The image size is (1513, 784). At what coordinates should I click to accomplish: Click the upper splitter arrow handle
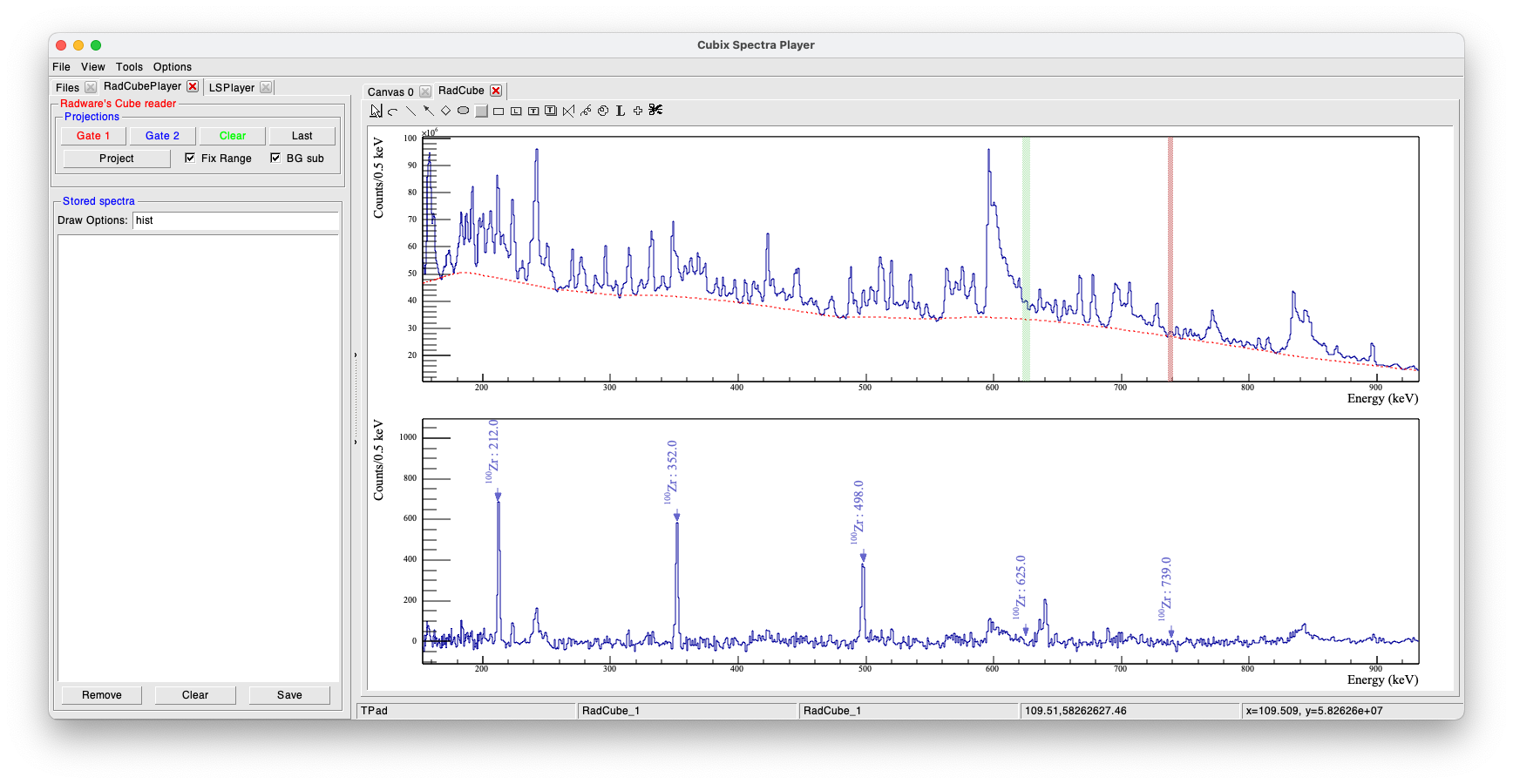[x=356, y=355]
